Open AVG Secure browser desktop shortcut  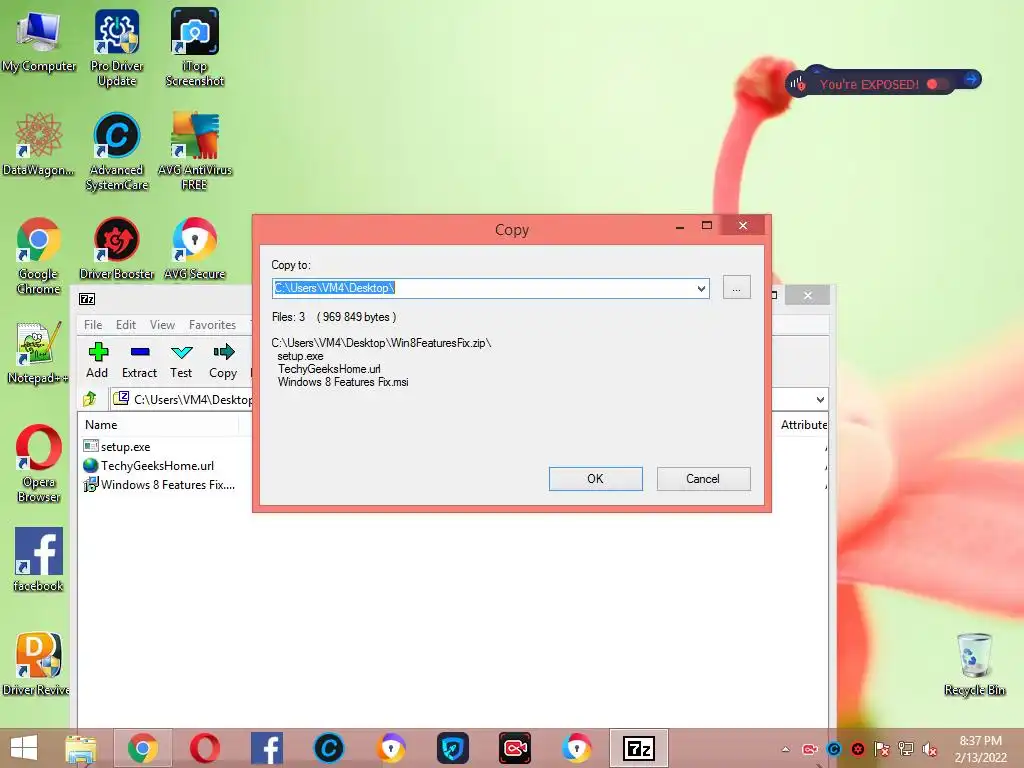click(x=195, y=249)
